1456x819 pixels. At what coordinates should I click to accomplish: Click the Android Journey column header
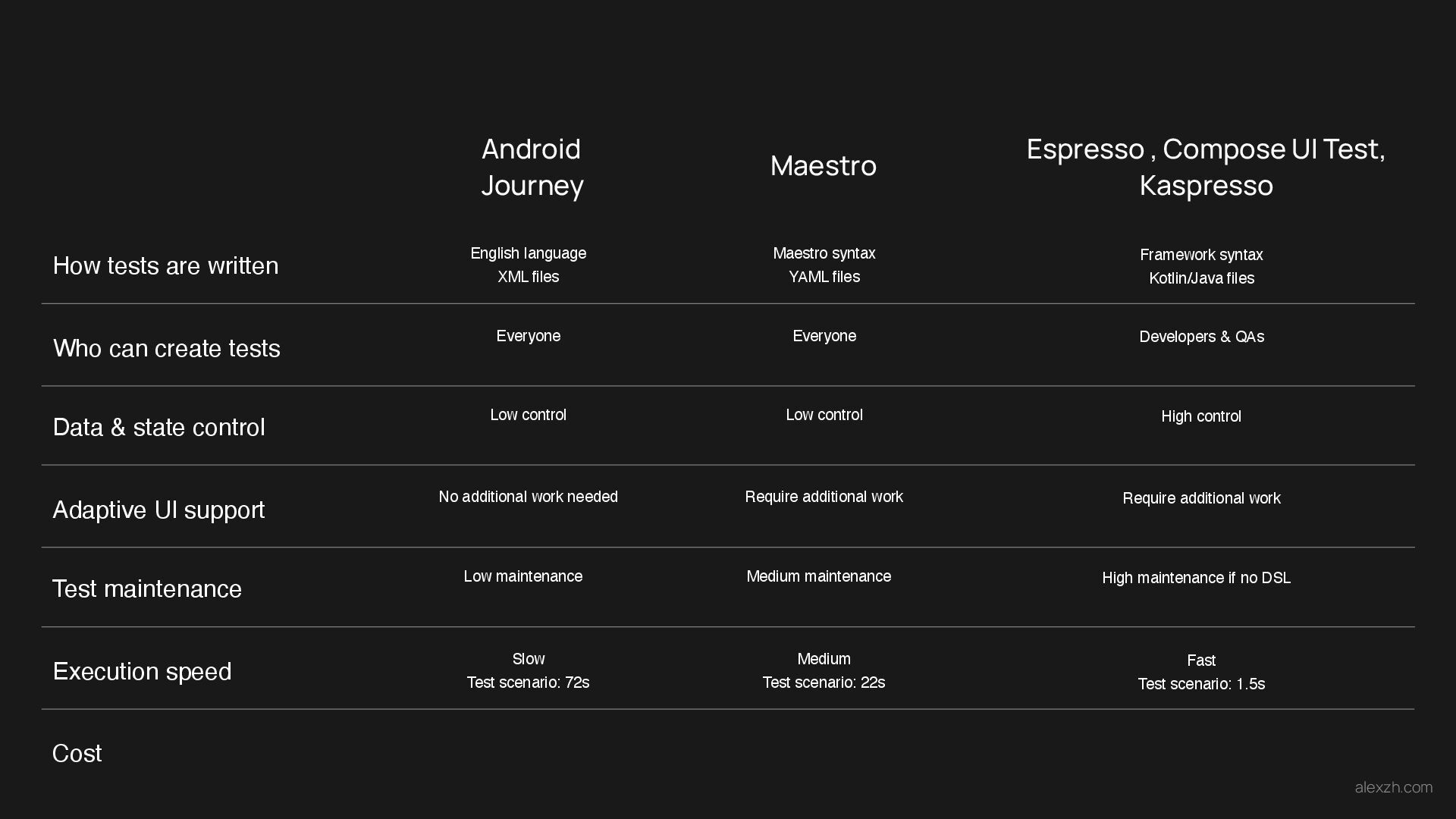(x=532, y=167)
